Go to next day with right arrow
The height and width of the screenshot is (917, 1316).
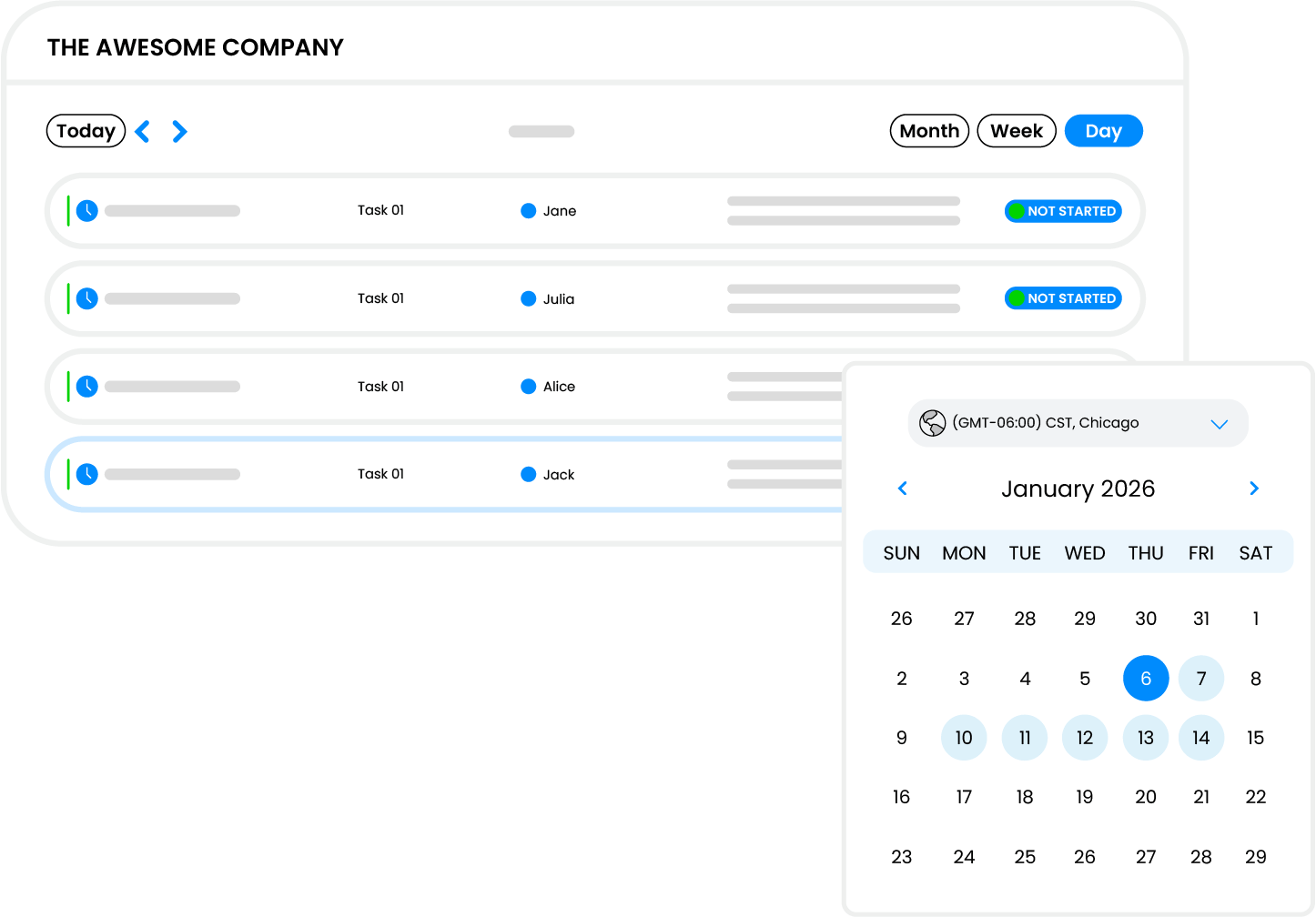pyautogui.click(x=179, y=132)
